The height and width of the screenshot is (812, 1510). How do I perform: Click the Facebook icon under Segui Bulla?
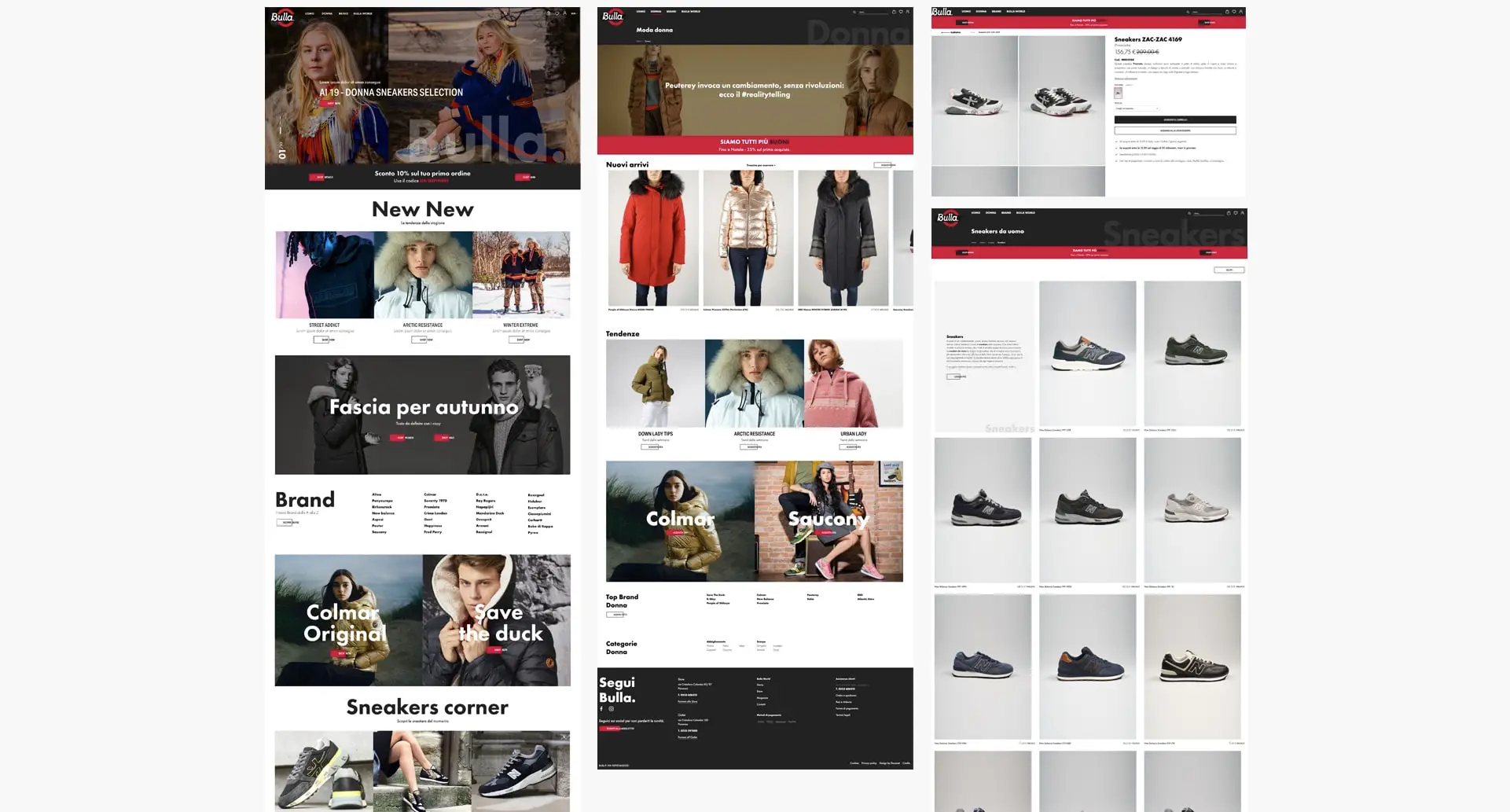(x=601, y=708)
